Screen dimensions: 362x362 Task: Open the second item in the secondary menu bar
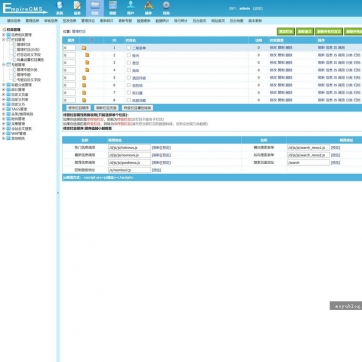tap(32, 21)
